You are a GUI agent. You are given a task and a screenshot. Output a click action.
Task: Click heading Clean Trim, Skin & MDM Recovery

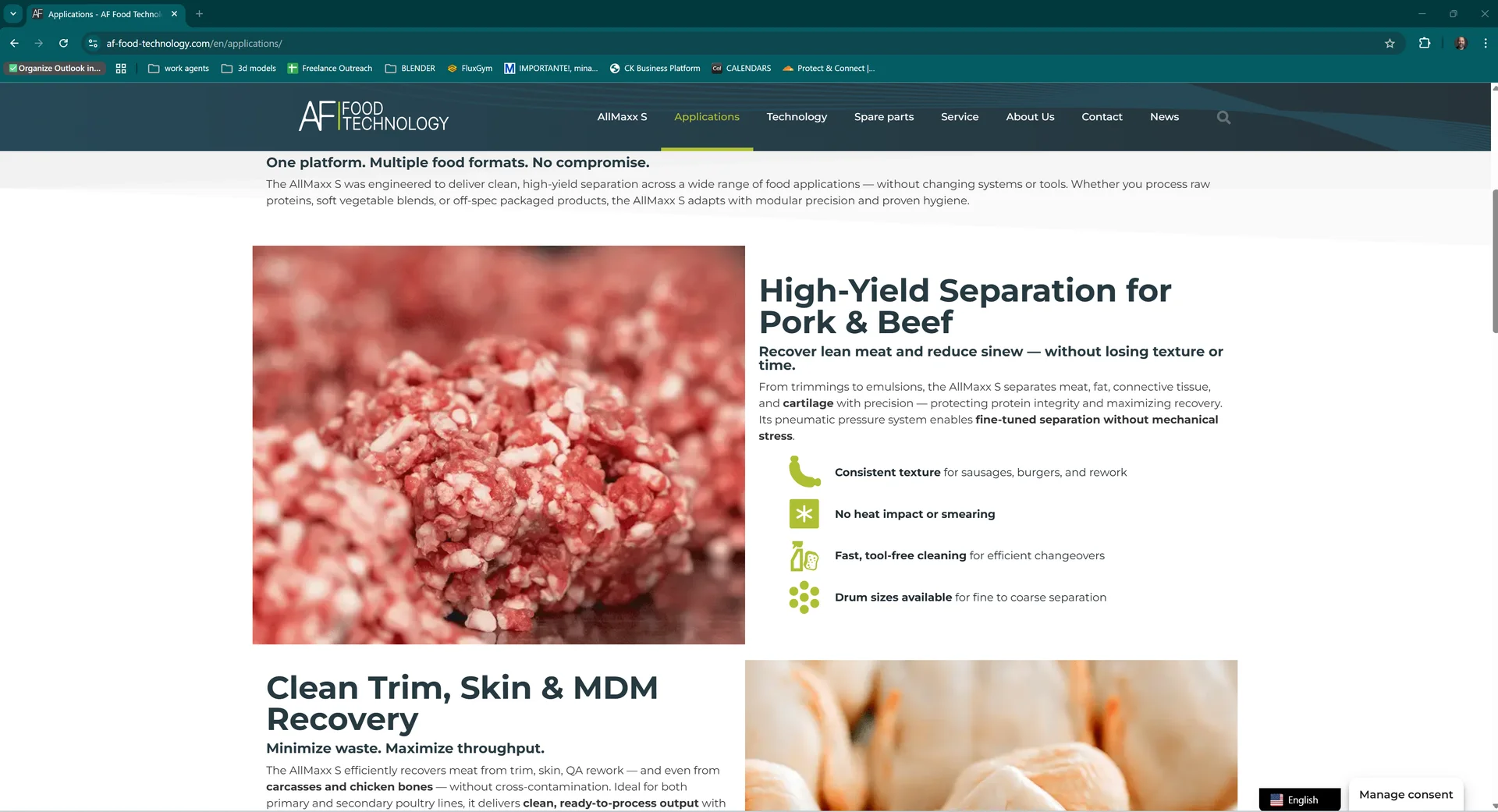click(x=462, y=703)
